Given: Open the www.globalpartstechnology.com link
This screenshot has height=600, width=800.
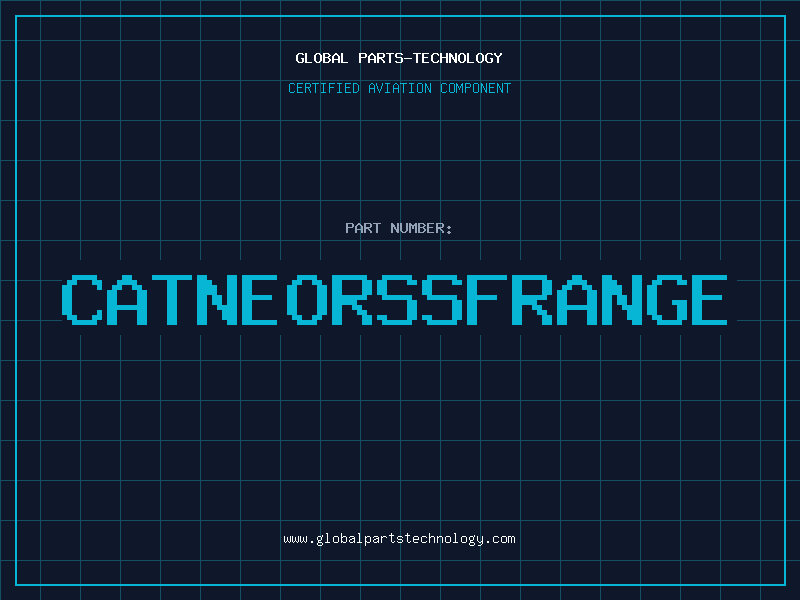Looking at the screenshot, I should pyautogui.click(x=399, y=539).
